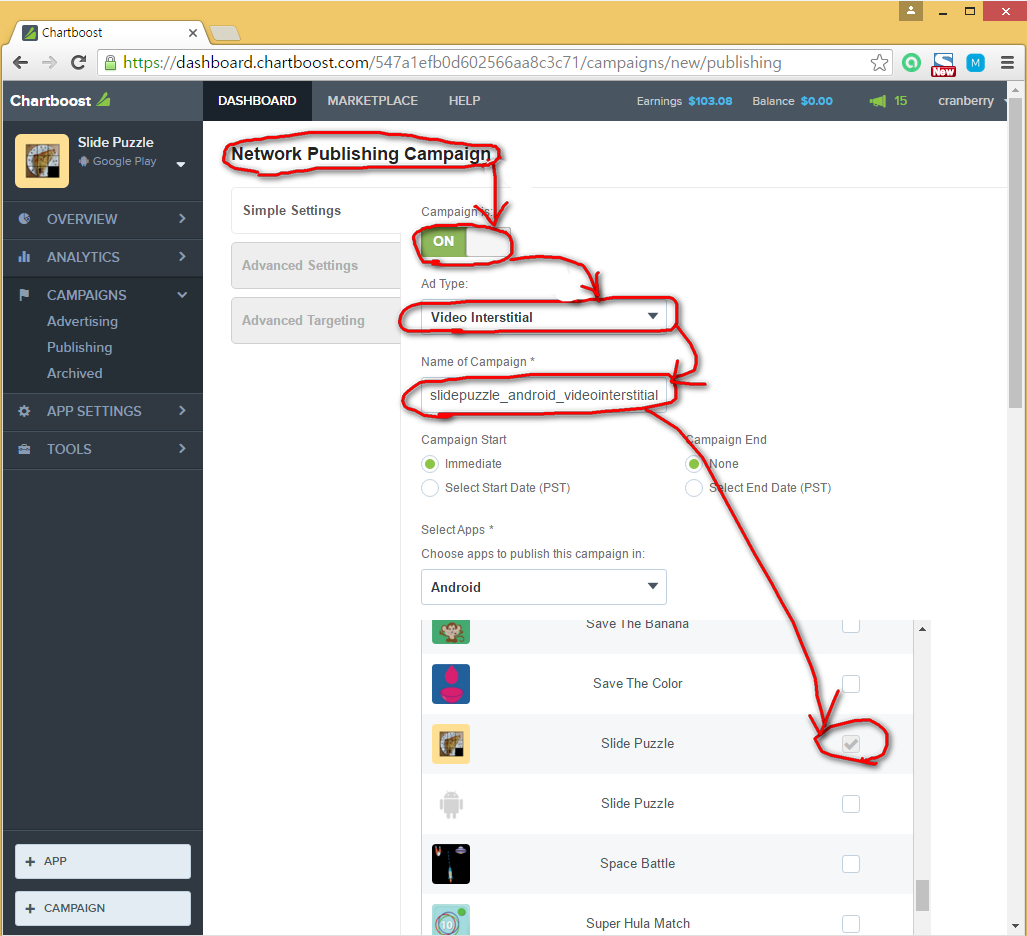Open the Marketplace nav tab

[373, 101]
